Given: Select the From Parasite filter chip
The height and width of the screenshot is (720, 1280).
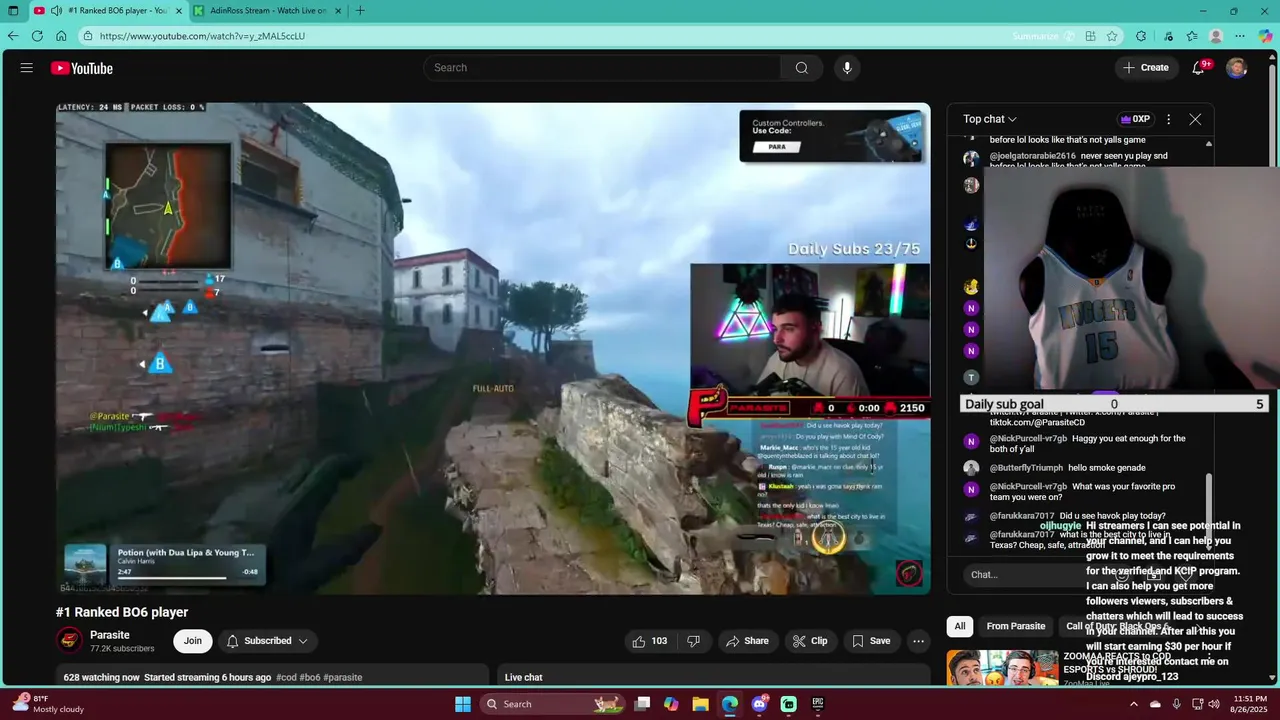Looking at the screenshot, I should tap(1015, 626).
